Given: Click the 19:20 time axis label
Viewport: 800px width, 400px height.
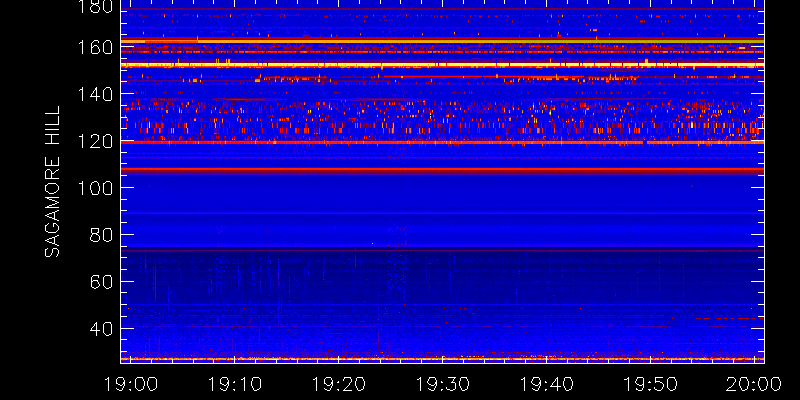Looking at the screenshot, I should [338, 384].
